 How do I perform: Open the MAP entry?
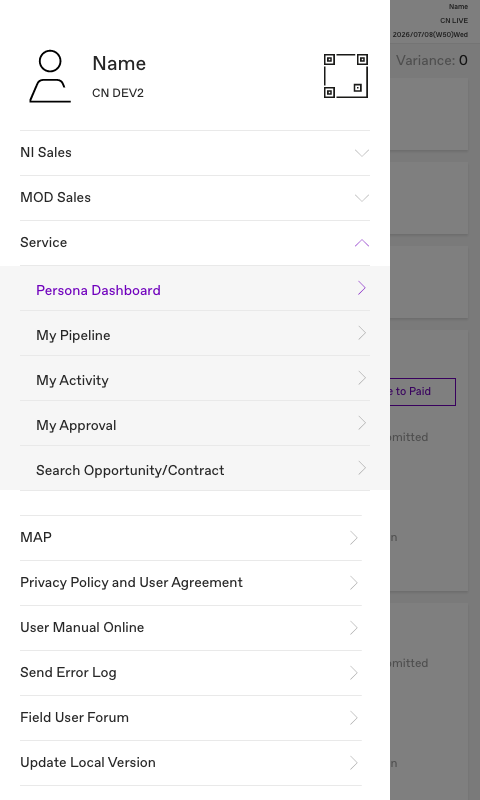pyautogui.click(x=191, y=538)
